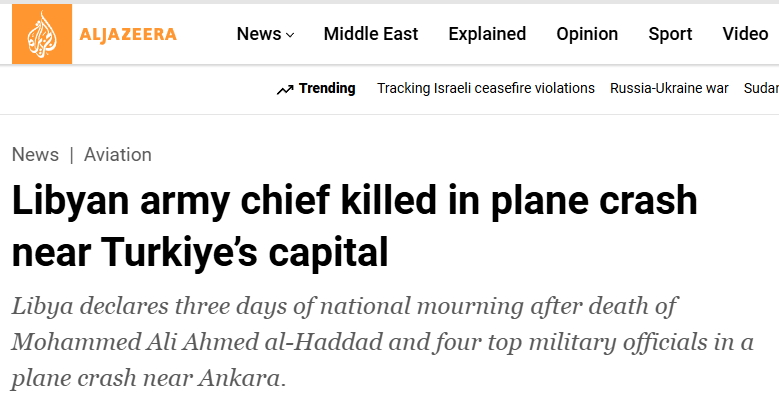Go to the Middle East section
Viewport: 779px width, 402px height.
pyautogui.click(x=372, y=34)
